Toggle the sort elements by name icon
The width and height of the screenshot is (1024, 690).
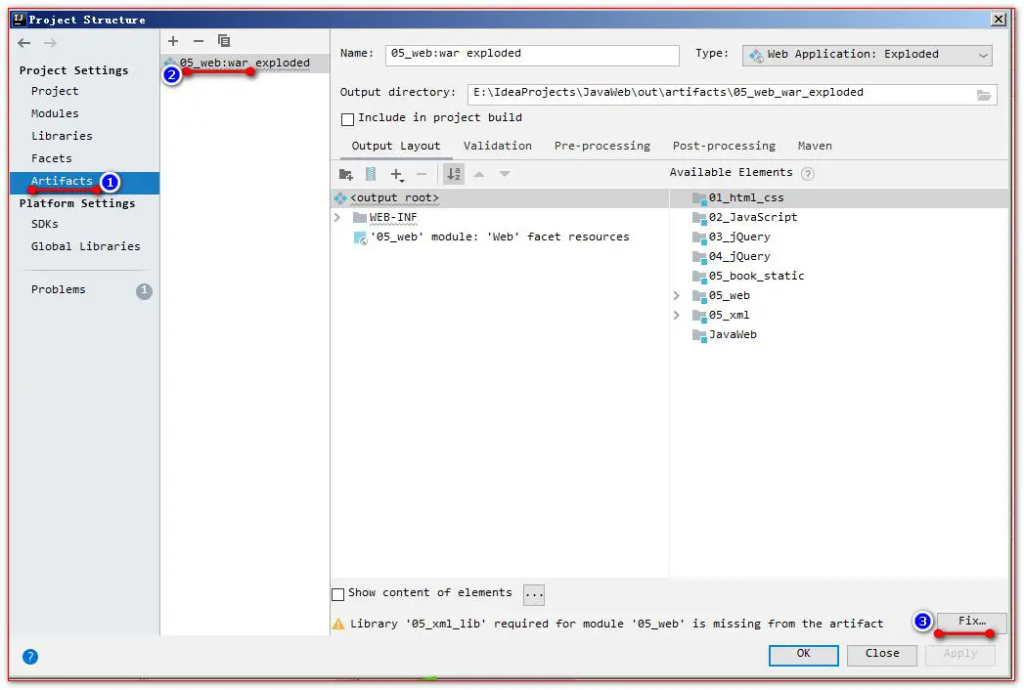[x=454, y=174]
